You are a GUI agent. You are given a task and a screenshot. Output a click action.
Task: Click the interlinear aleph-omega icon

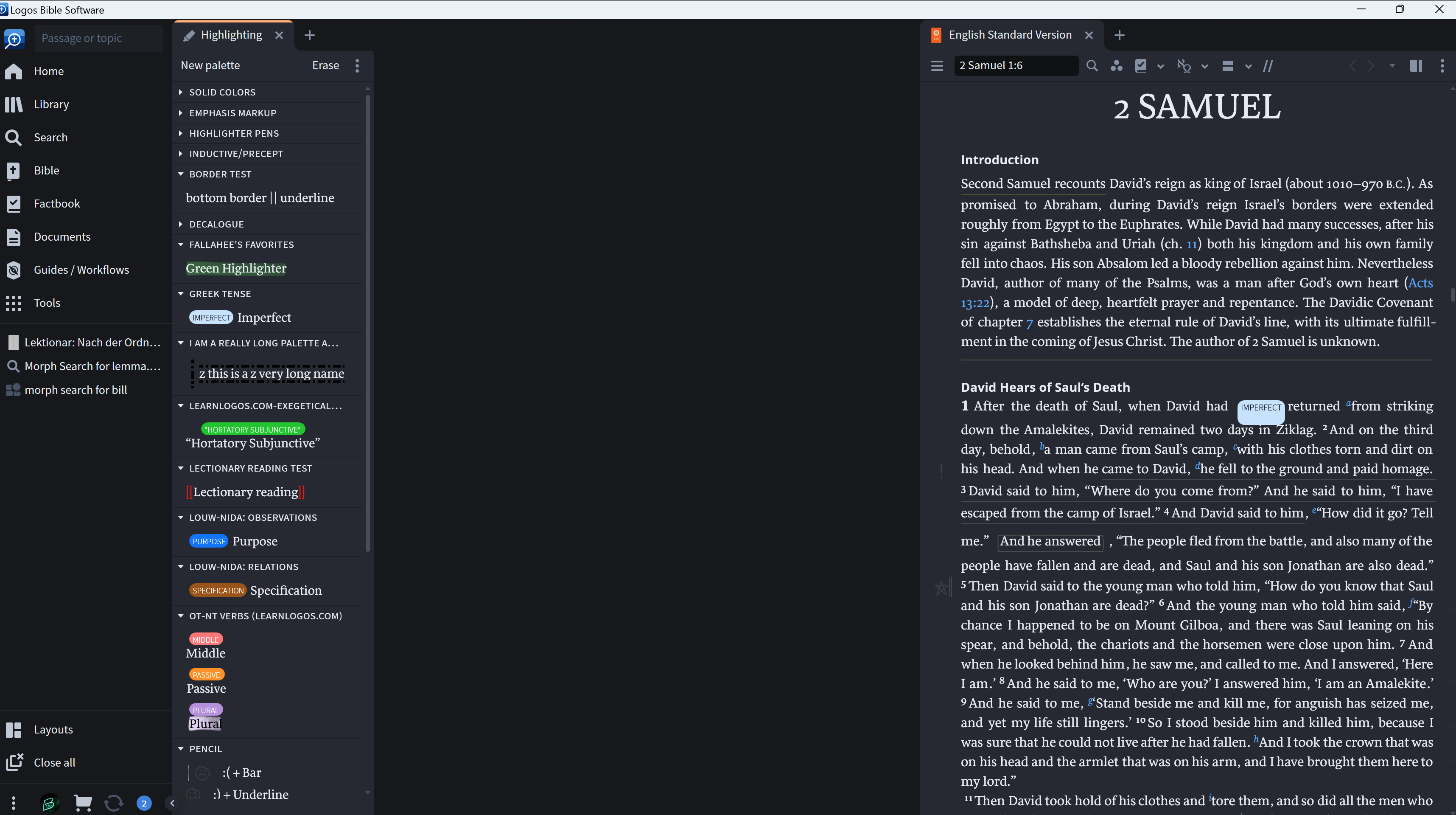pyautogui.click(x=1184, y=66)
